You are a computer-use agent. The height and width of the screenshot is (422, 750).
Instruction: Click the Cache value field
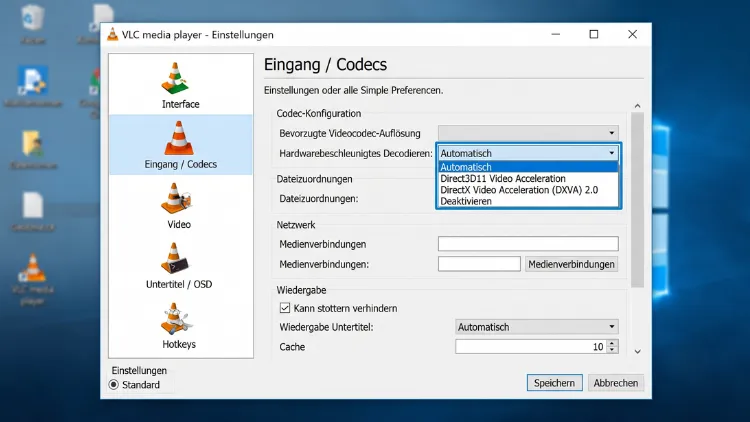coord(531,346)
